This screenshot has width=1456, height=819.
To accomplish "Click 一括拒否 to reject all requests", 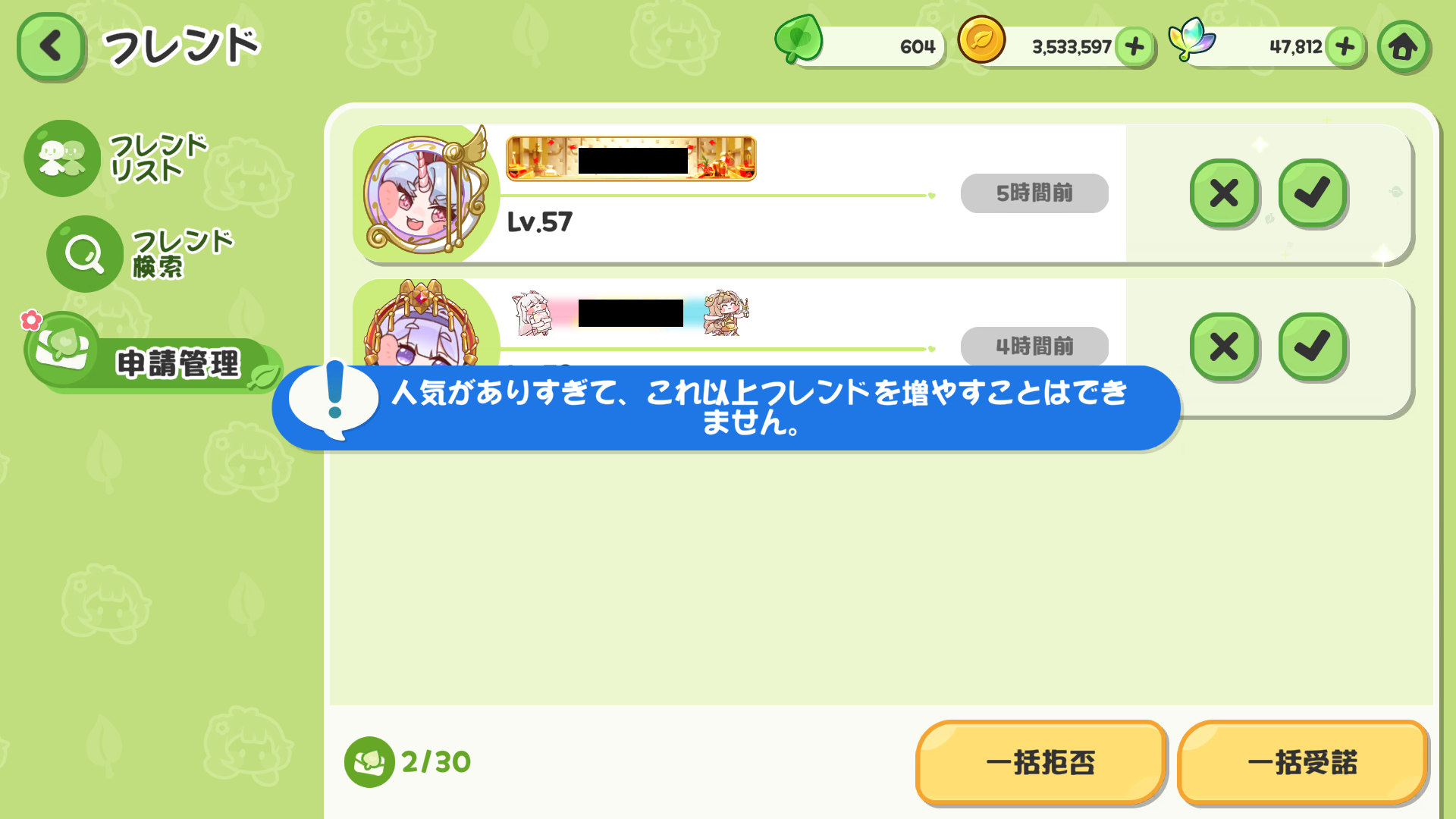I will tap(1040, 762).
